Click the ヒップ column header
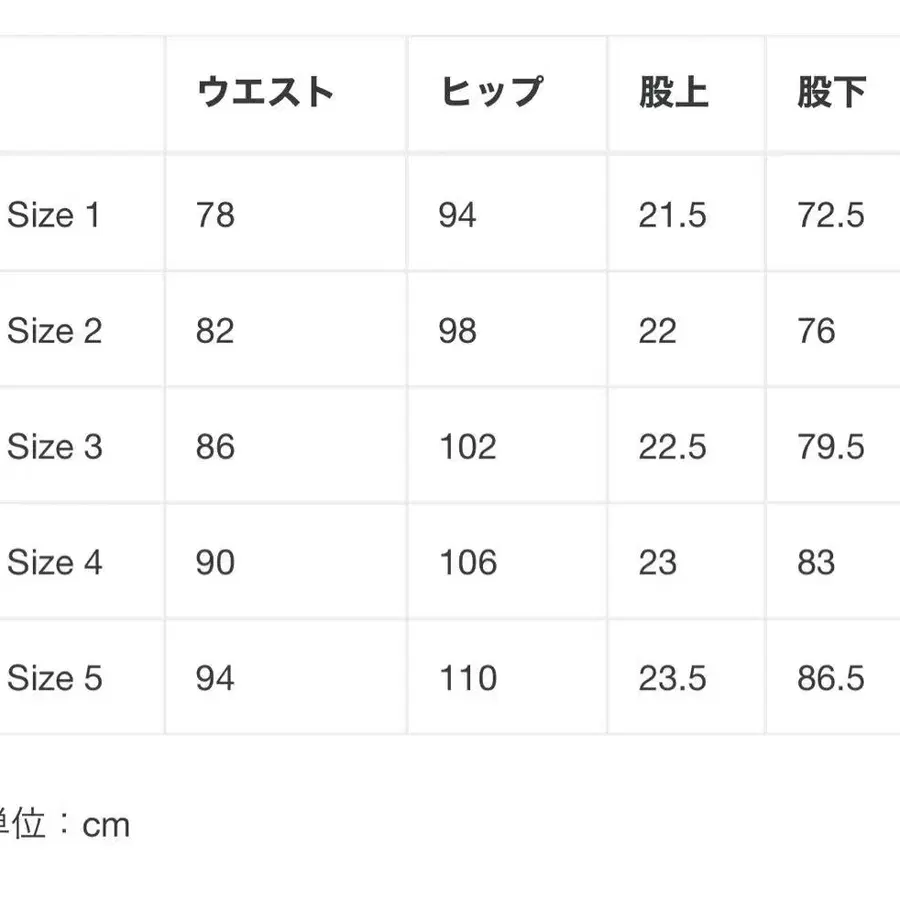This screenshot has width=900, height=900. click(x=490, y=93)
